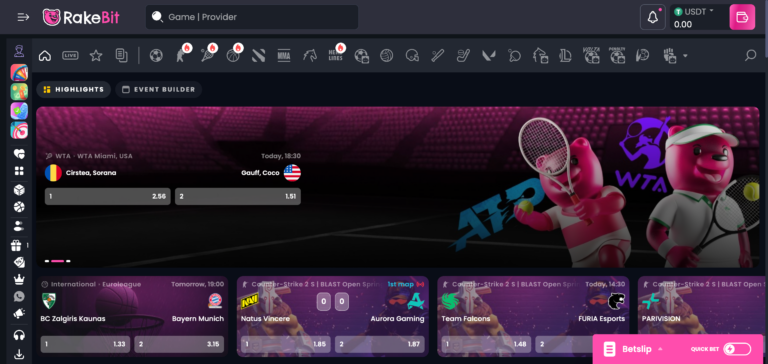Open the PARIVISION match card
This screenshot has height=364, width=768.
(702, 316)
